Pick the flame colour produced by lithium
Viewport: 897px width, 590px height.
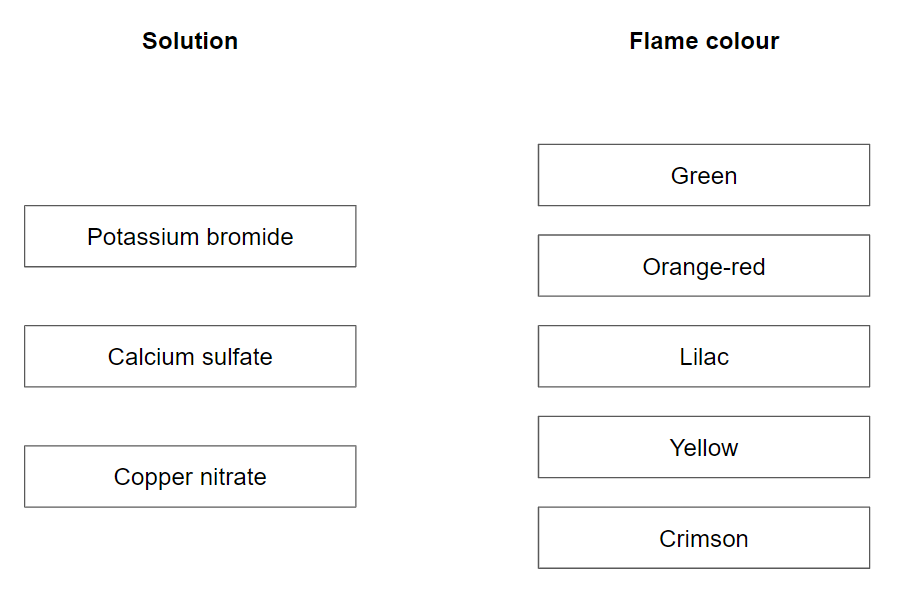(x=703, y=538)
